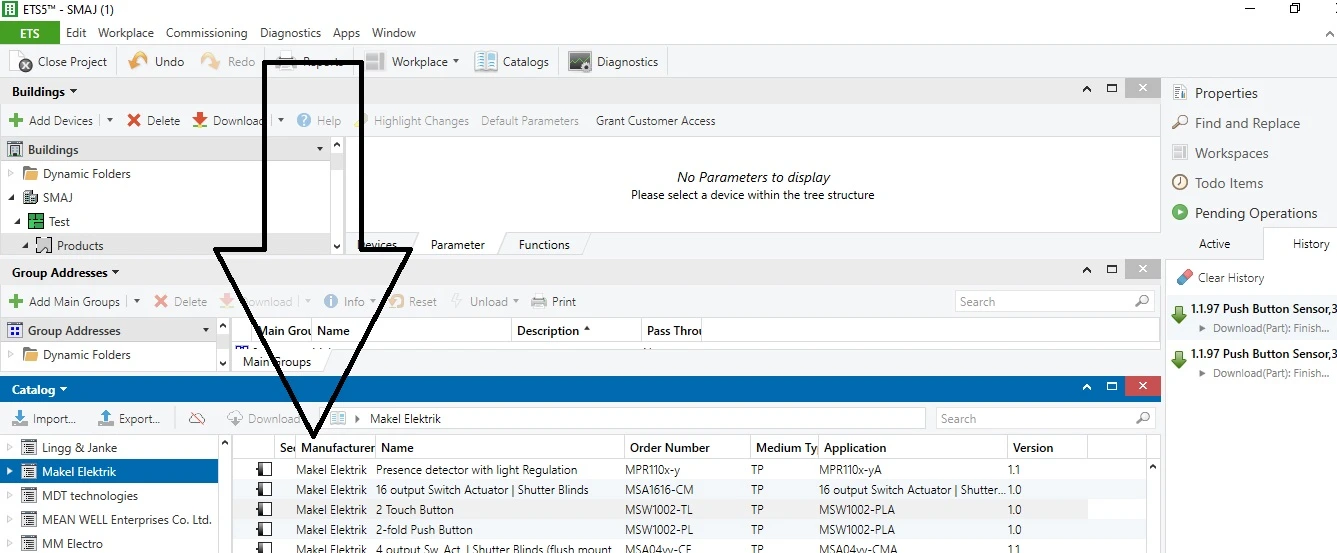
Task: Click Highlight Changes button
Action: pos(421,121)
